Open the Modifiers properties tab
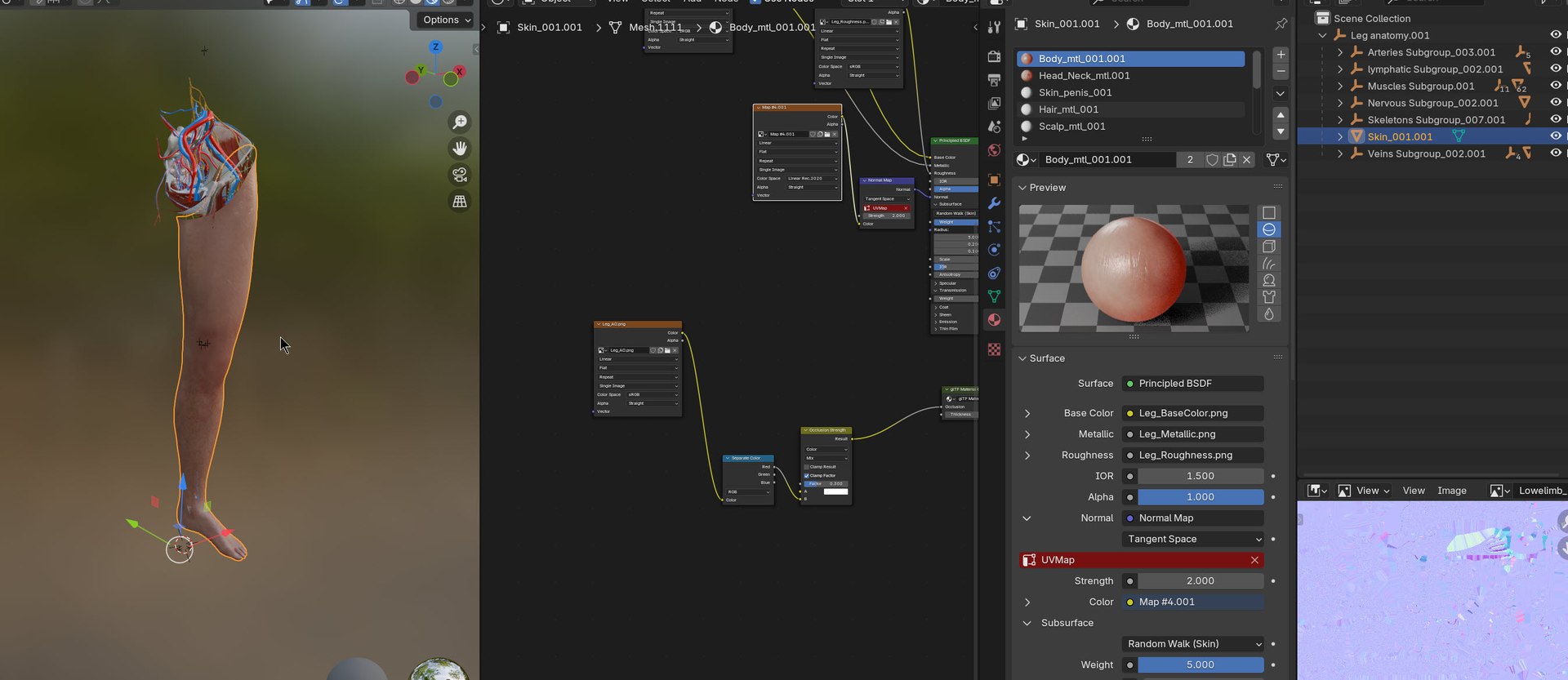The image size is (1568, 680). click(x=994, y=203)
